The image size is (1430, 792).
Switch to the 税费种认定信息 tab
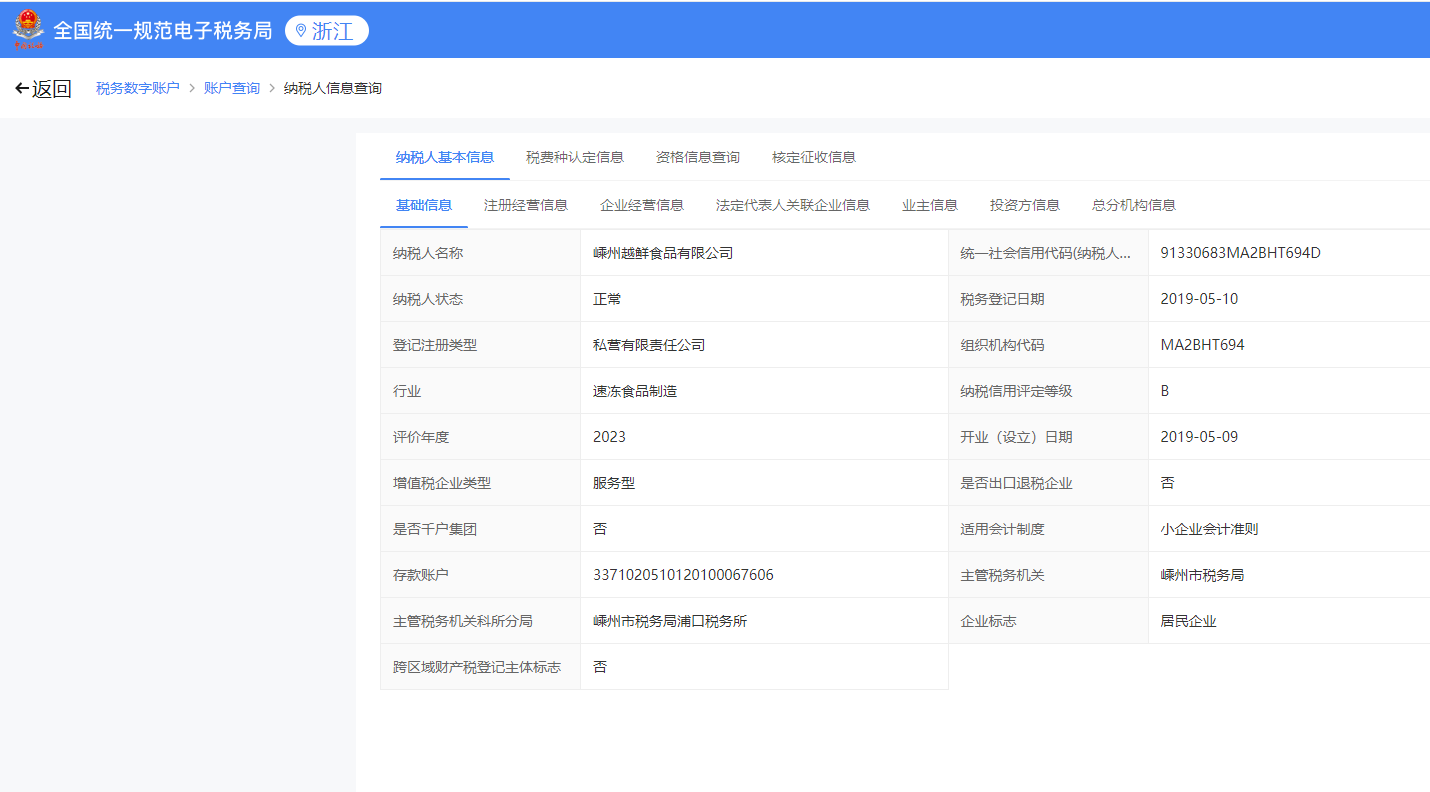click(574, 157)
